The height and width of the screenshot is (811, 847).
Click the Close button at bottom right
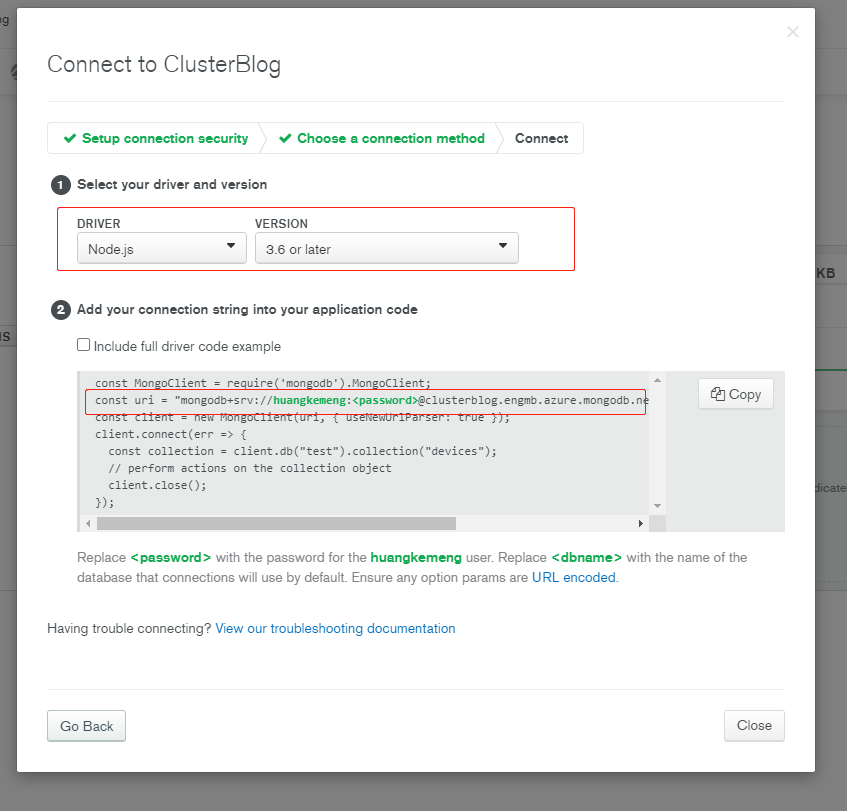(754, 726)
